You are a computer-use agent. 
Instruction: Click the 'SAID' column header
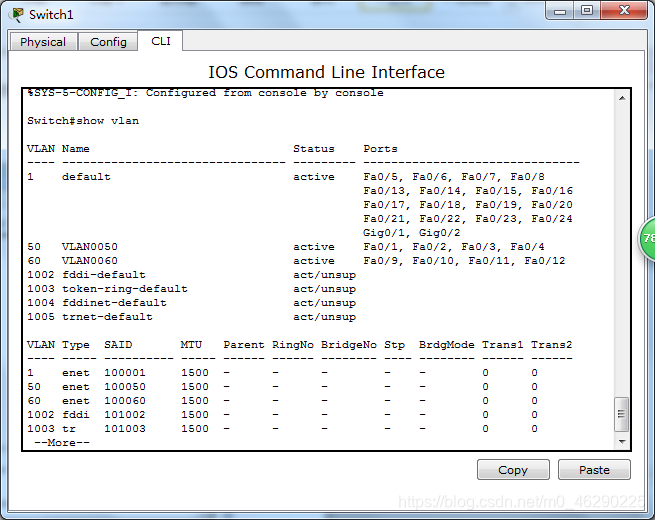(118, 345)
